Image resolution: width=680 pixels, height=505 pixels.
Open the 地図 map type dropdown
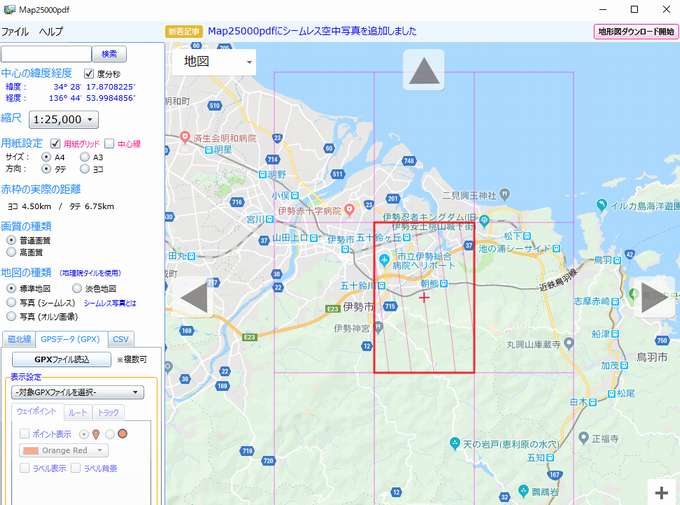tap(214, 62)
